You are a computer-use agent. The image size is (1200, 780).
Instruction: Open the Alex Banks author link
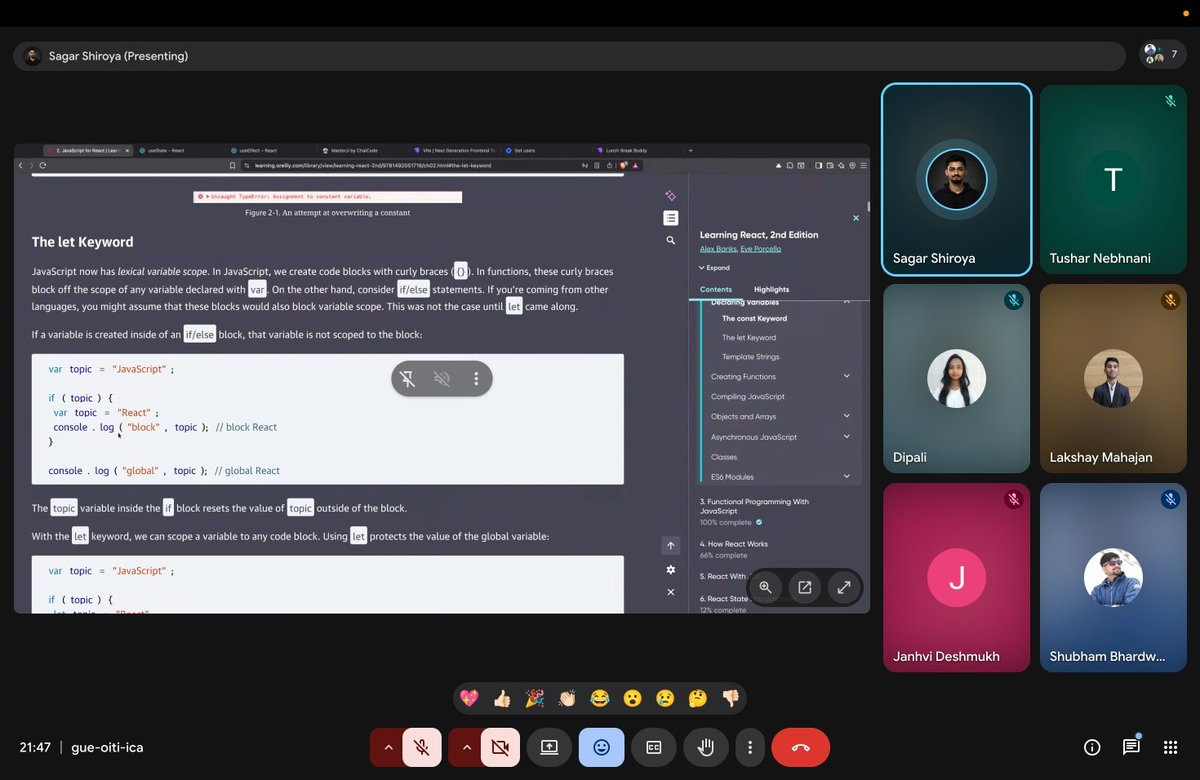(719, 248)
